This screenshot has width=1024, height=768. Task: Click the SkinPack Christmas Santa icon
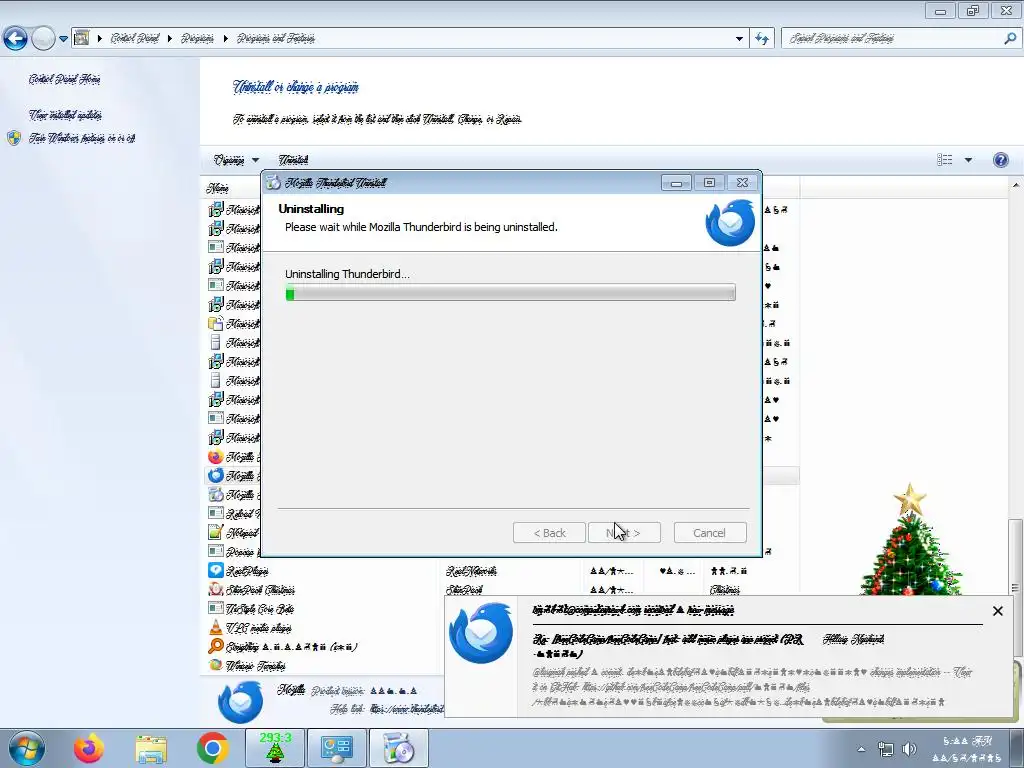(216, 589)
